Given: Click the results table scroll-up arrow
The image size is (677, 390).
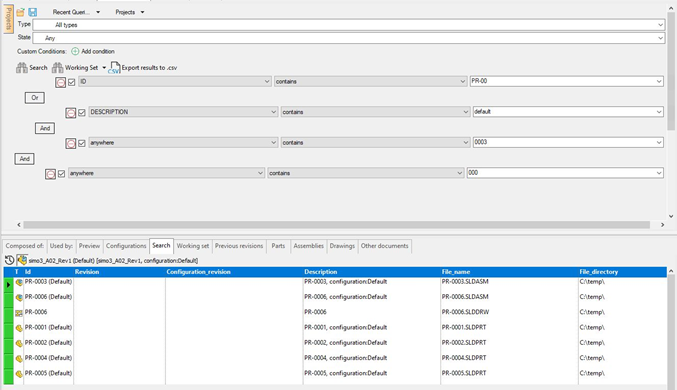Looking at the screenshot, I should pyautogui.click(x=671, y=271).
